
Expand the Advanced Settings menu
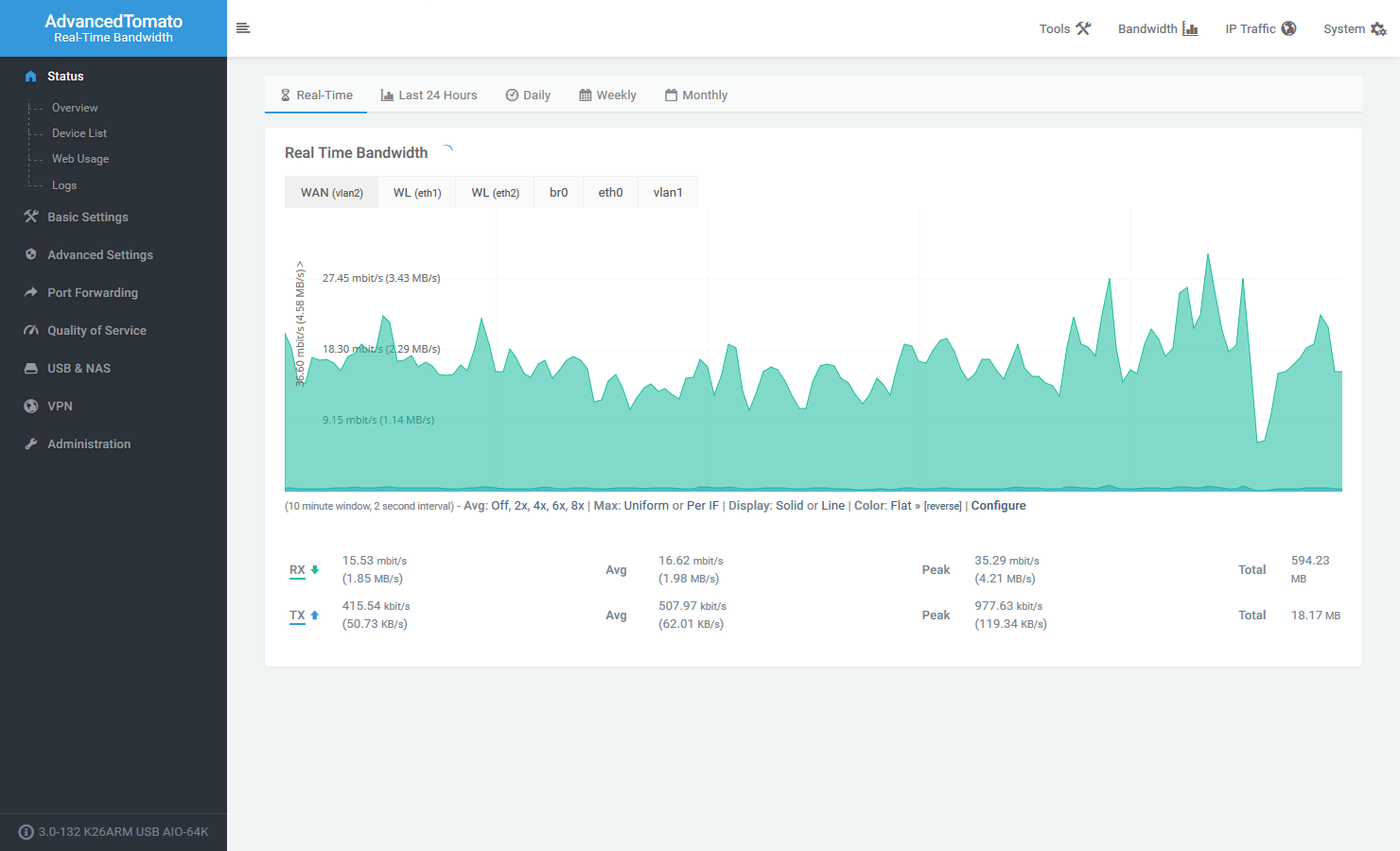pos(114,254)
